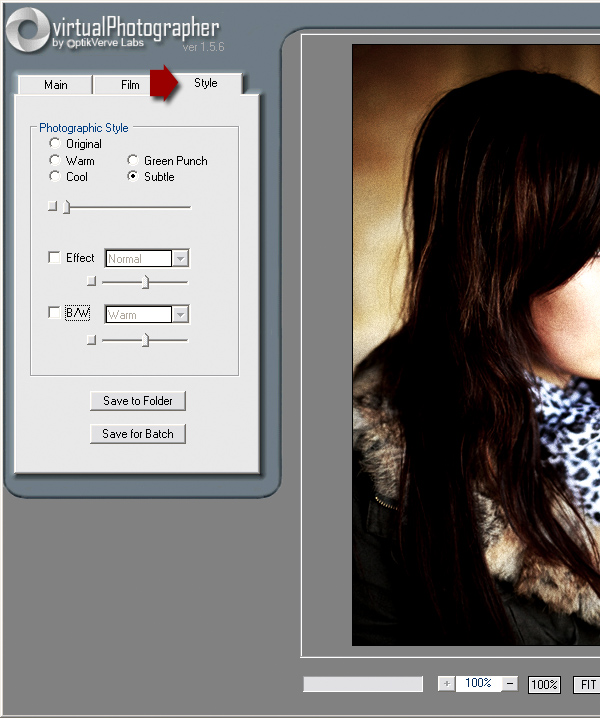Click the 'ver 1.5.6' version text
Viewport: 600px width, 718px height.
point(203,47)
